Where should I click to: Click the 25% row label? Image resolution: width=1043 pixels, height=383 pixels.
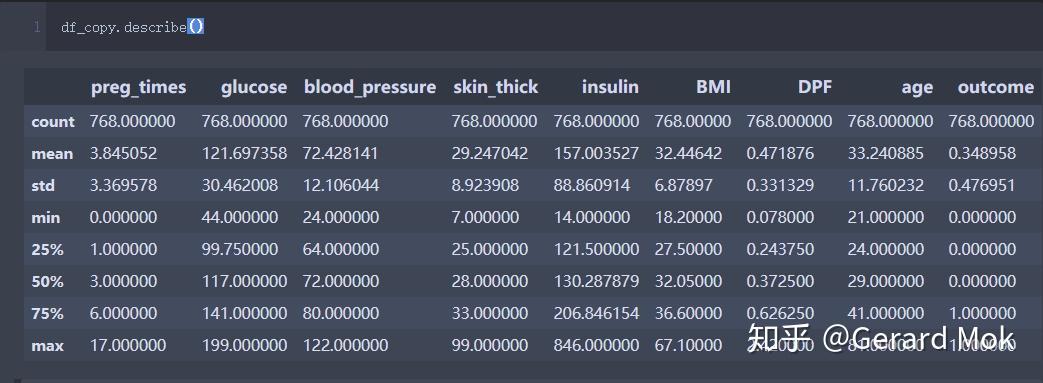tap(47, 249)
